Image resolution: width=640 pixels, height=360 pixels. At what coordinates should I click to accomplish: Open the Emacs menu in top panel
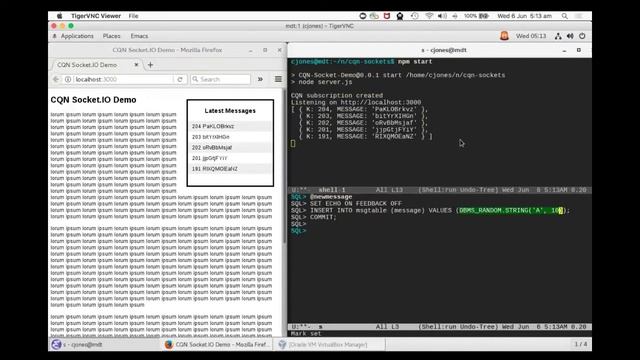point(139,36)
